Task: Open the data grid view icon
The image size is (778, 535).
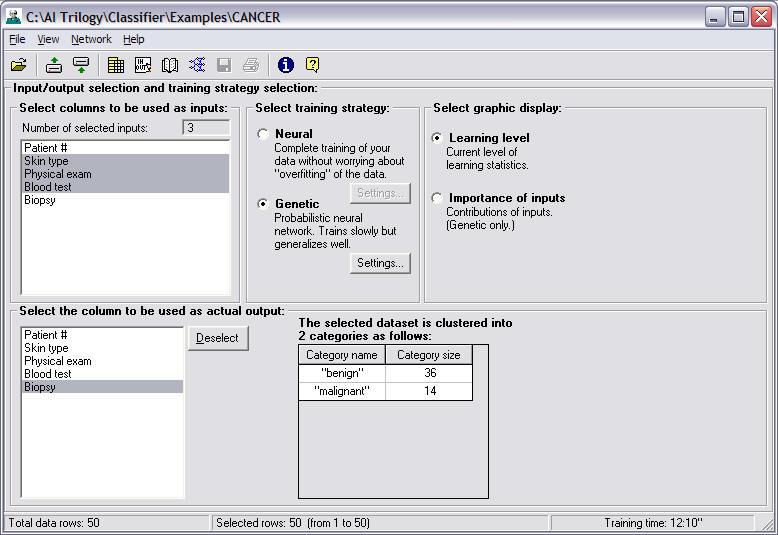Action: tap(116, 65)
